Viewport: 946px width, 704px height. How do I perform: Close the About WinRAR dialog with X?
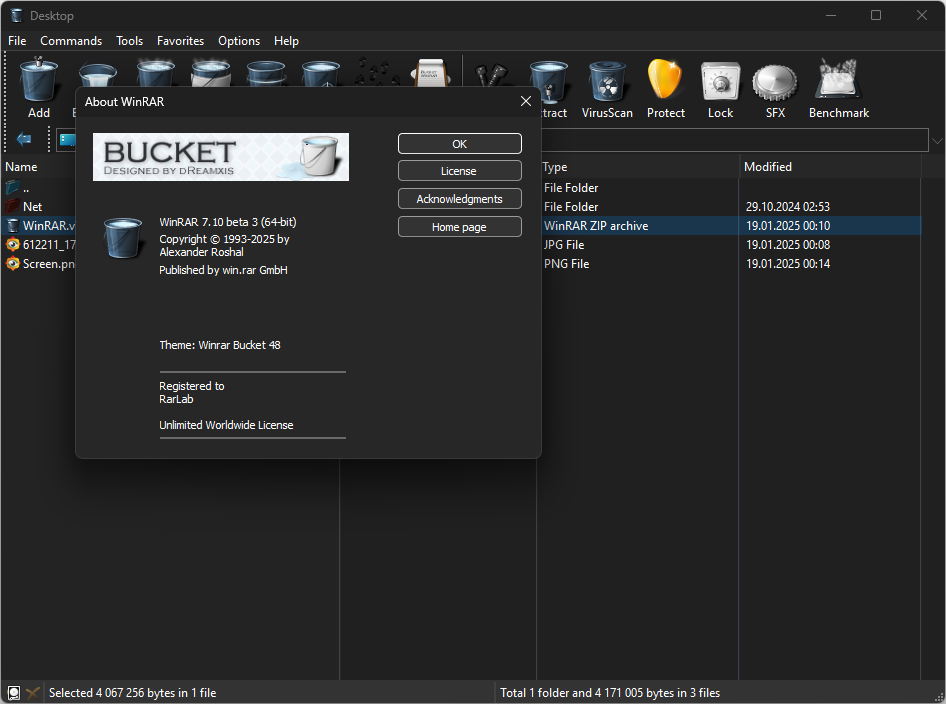click(525, 101)
